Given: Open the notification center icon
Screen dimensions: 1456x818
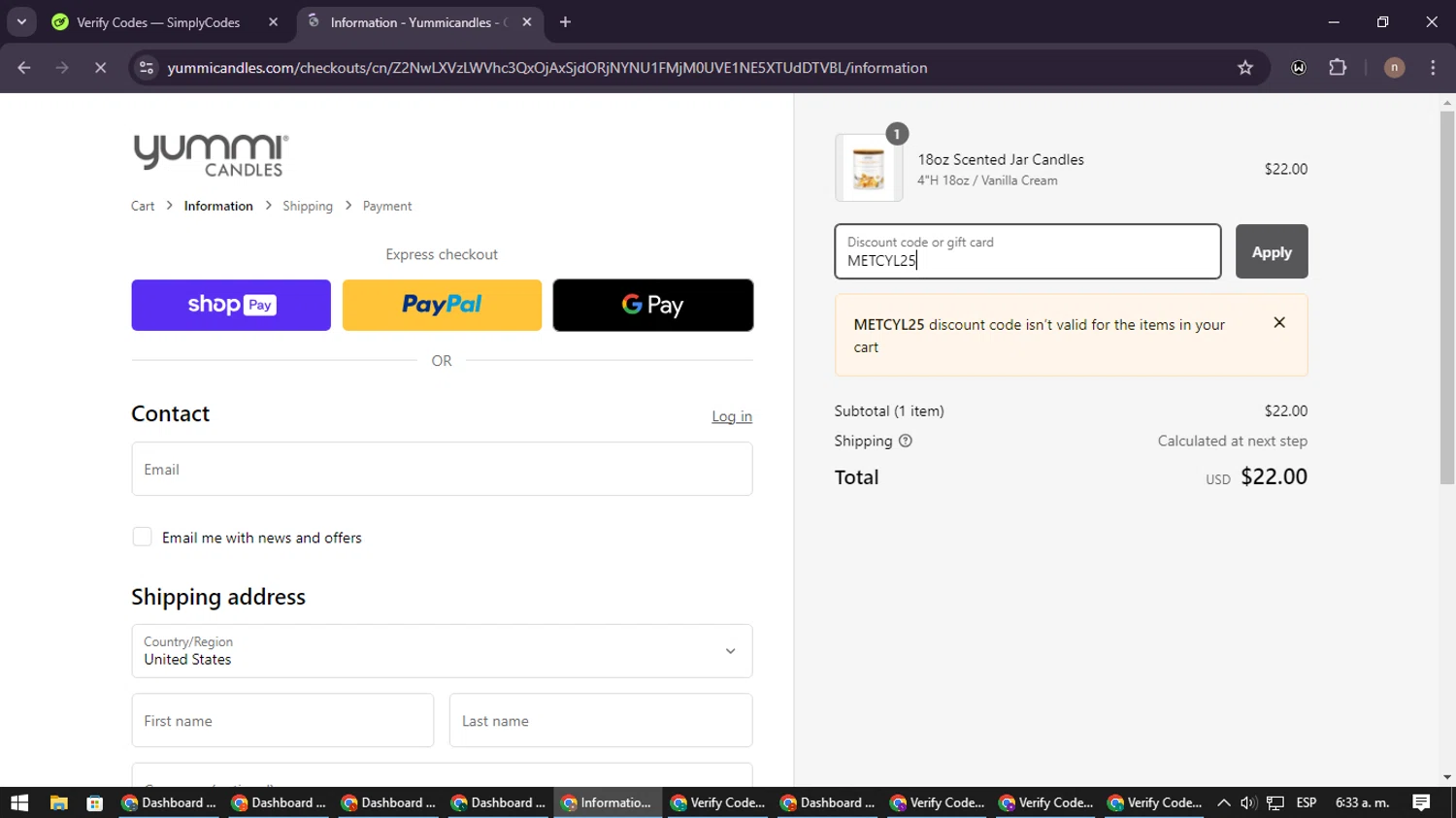Looking at the screenshot, I should (1421, 802).
